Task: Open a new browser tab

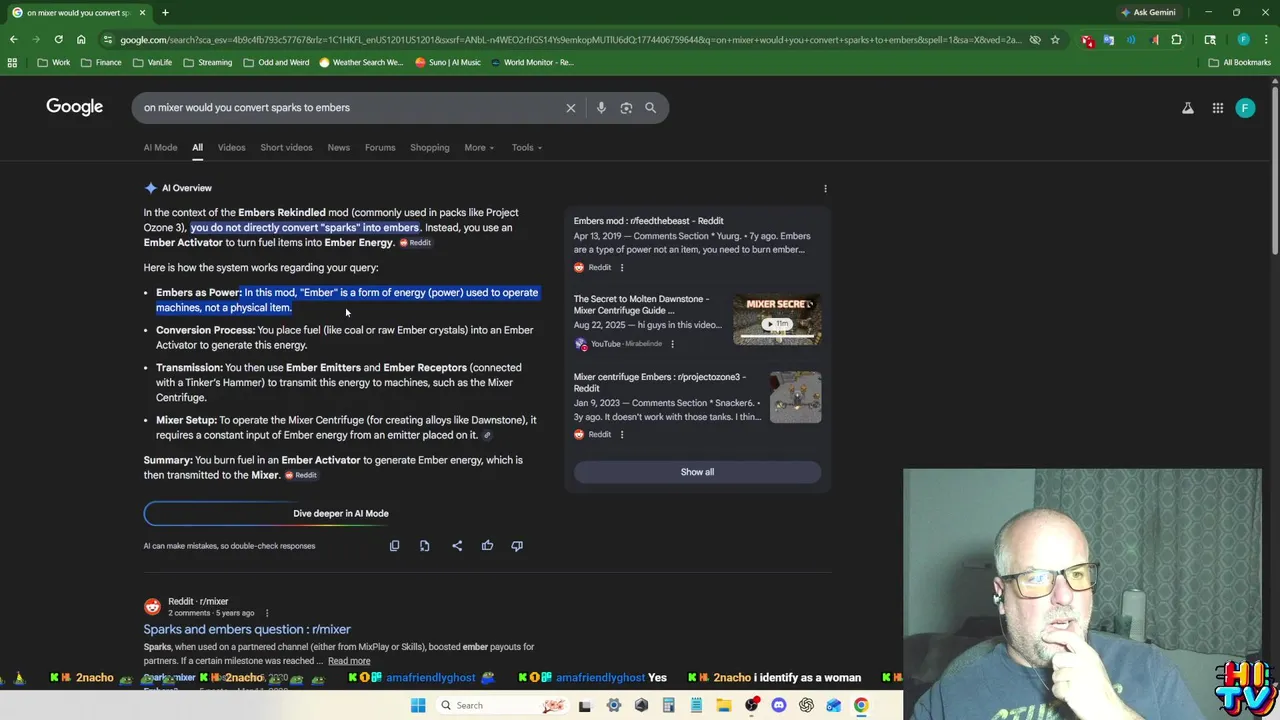Action: point(165,12)
